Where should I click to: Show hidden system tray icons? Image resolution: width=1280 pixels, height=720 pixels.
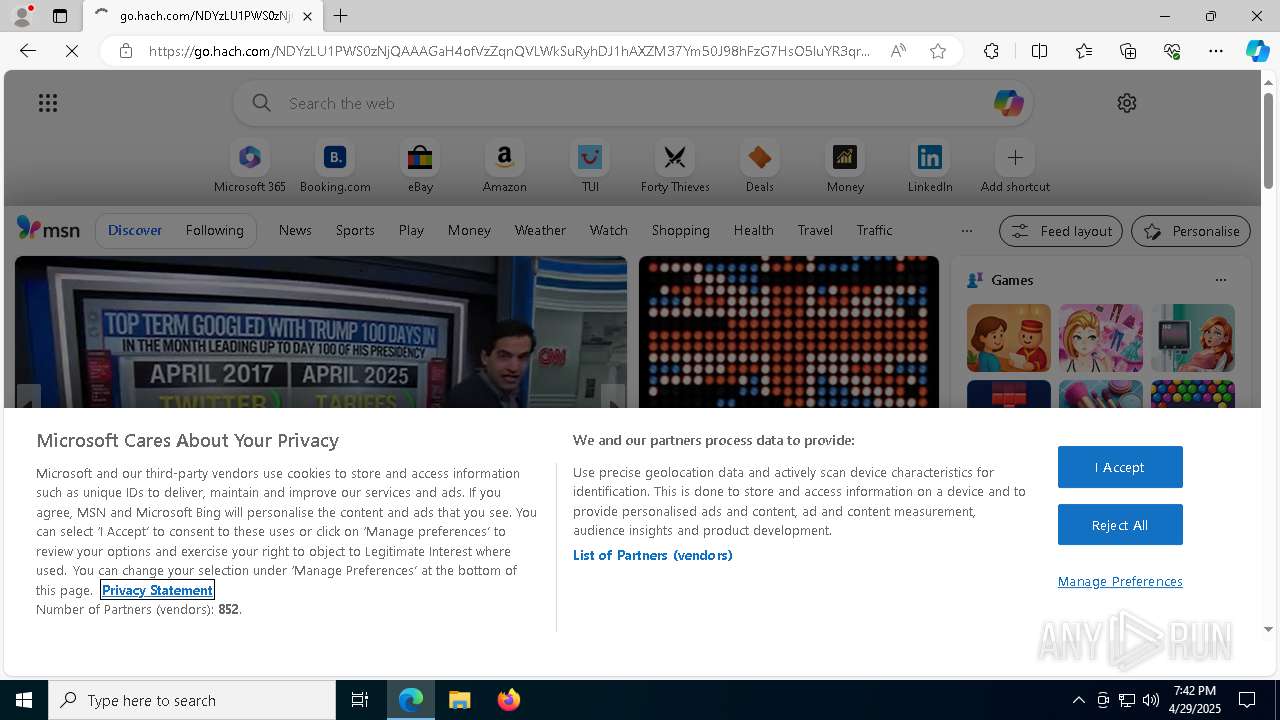[1078, 700]
